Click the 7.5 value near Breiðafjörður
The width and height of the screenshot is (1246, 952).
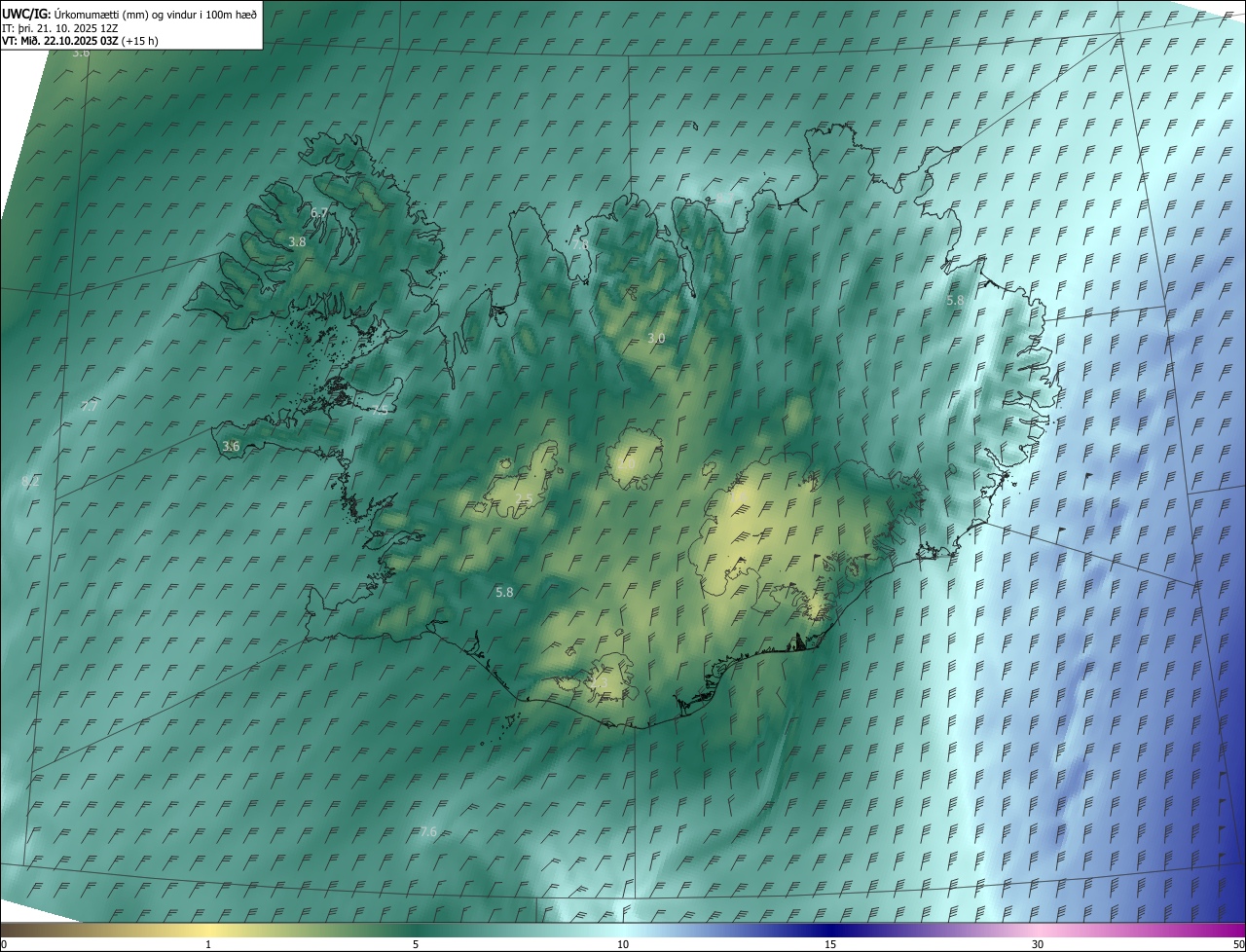[x=379, y=411]
